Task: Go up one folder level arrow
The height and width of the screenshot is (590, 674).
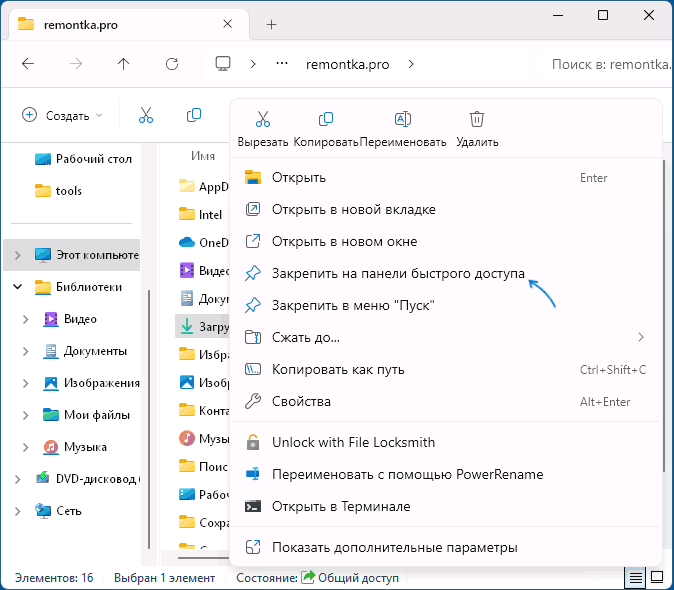Action: tap(124, 64)
